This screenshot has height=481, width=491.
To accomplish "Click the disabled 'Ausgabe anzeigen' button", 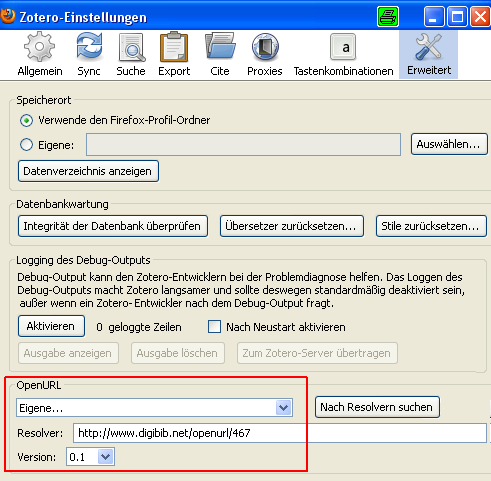I will click(x=68, y=353).
